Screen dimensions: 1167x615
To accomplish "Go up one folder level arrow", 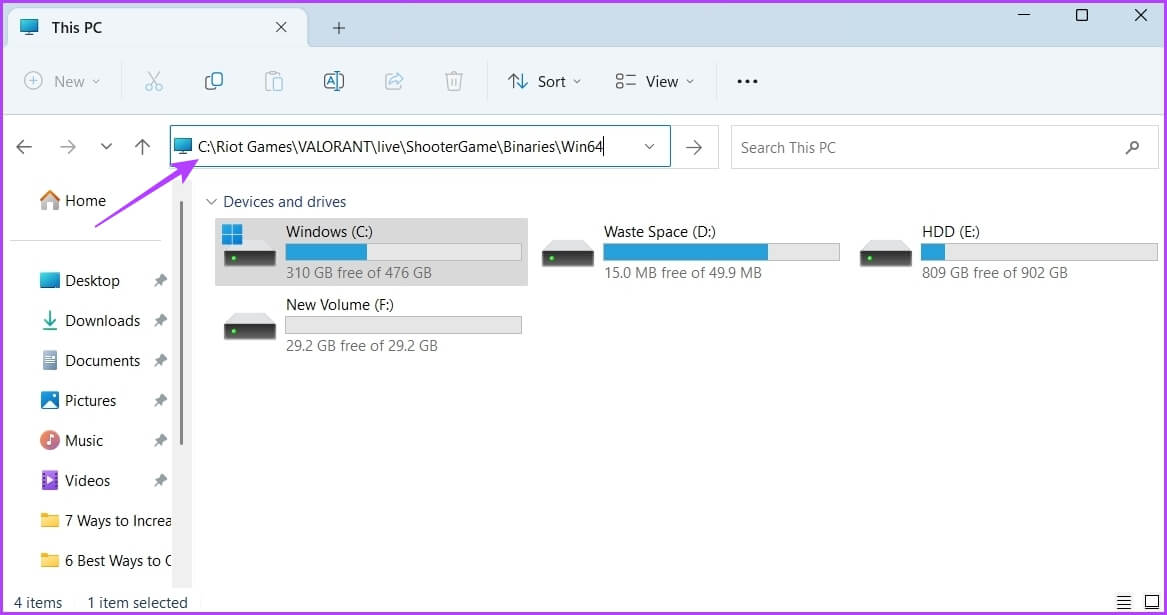I will (x=142, y=147).
